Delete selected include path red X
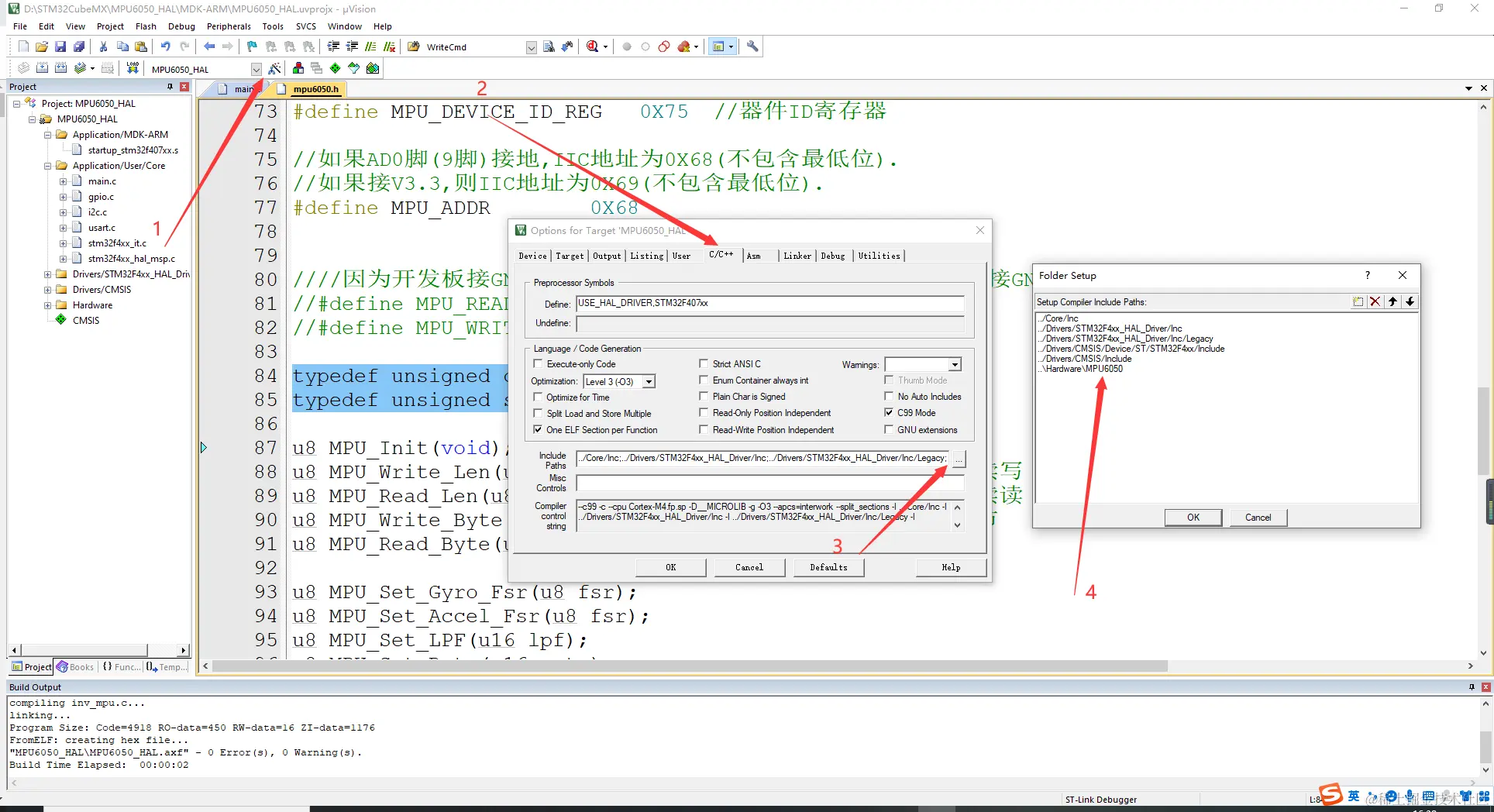The height and width of the screenshot is (812, 1494). 1375,301
